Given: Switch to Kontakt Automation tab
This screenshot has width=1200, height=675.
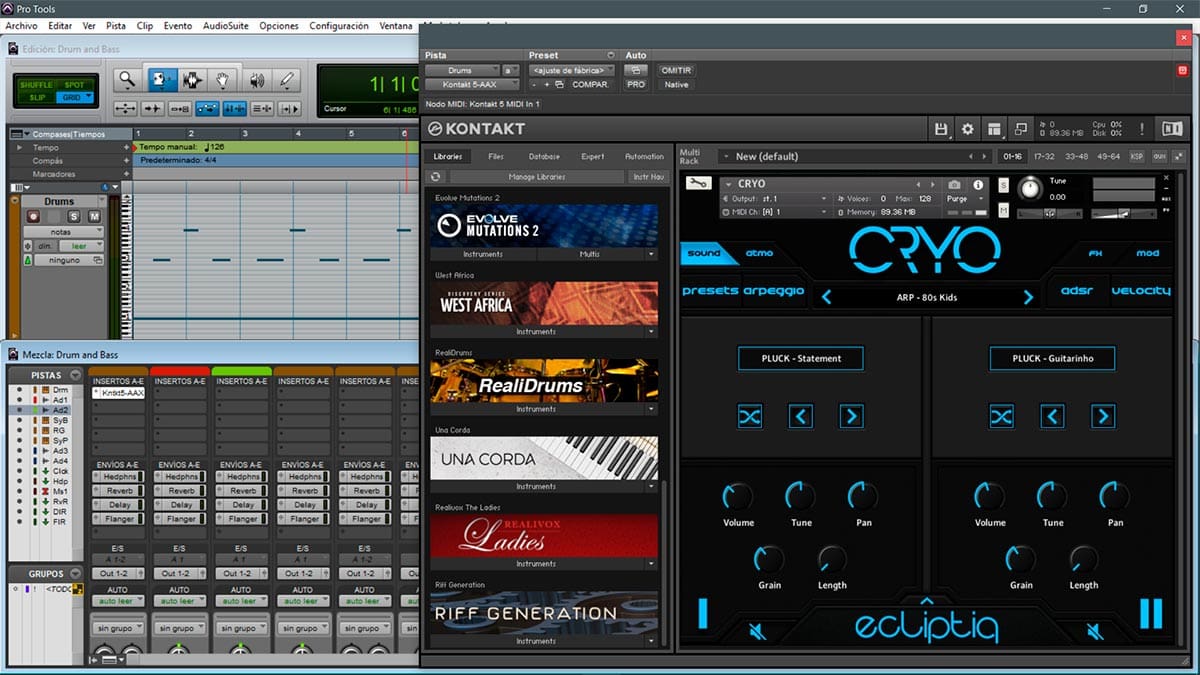Looking at the screenshot, I should (644, 156).
